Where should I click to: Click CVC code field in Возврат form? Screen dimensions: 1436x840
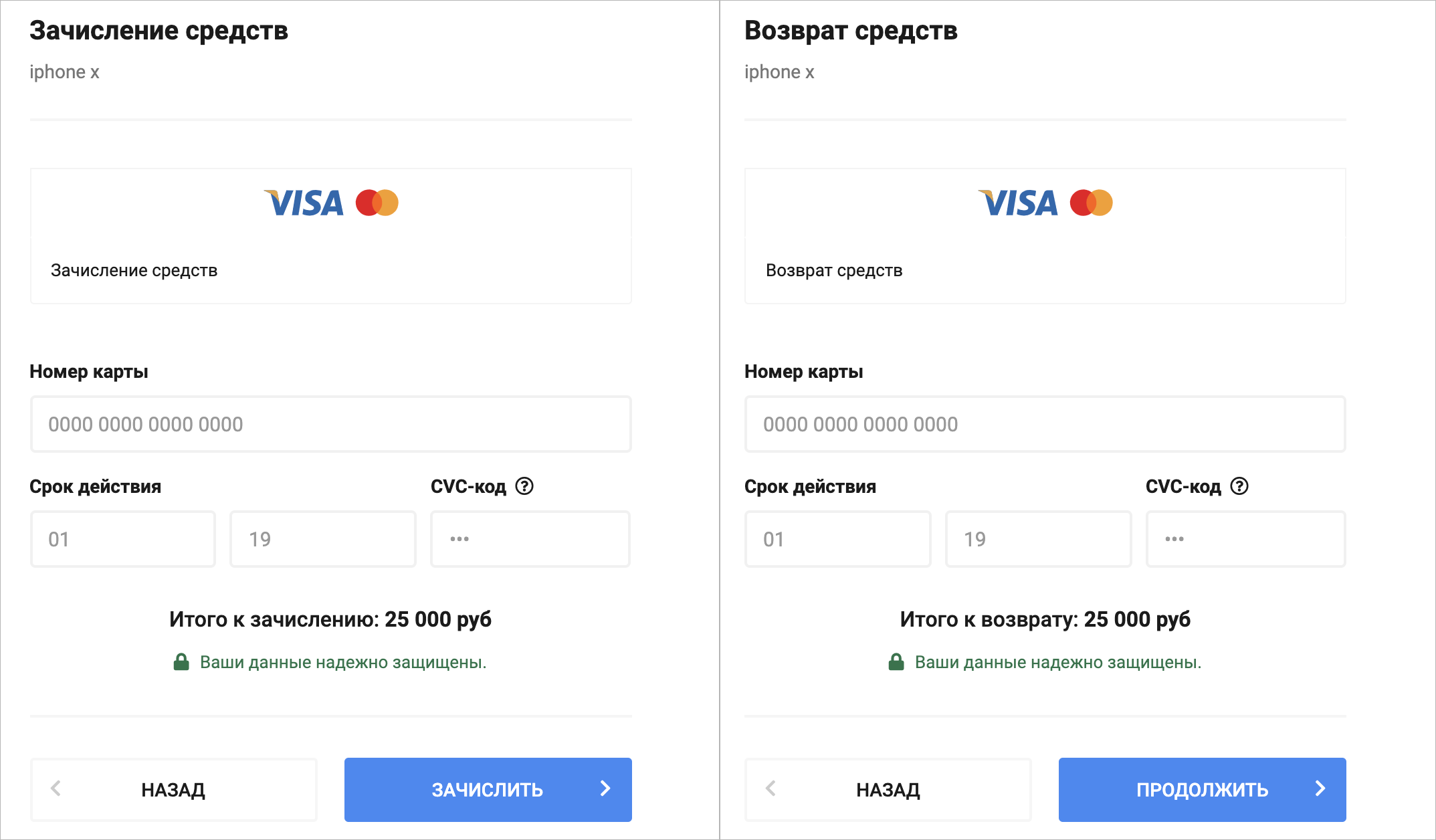tap(1246, 539)
